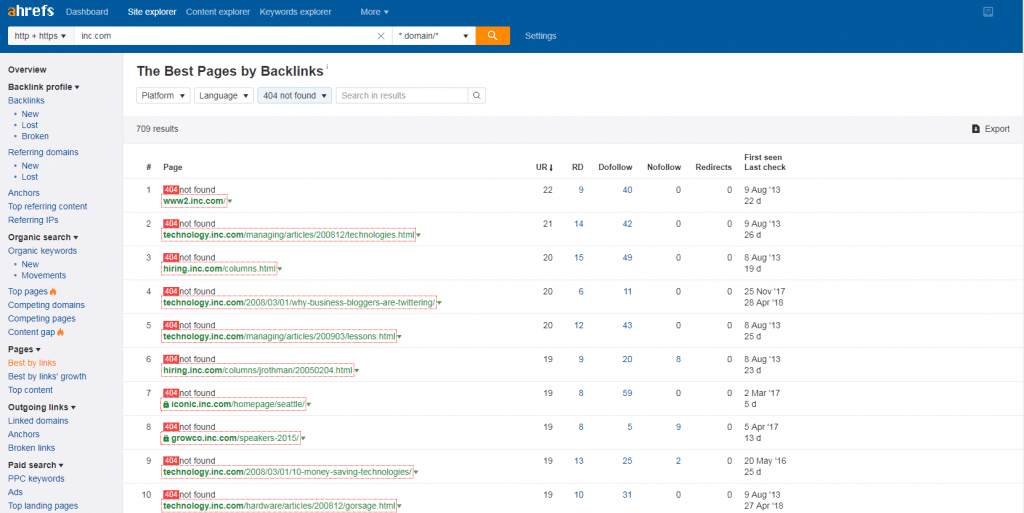Click the Export button

click(x=991, y=129)
